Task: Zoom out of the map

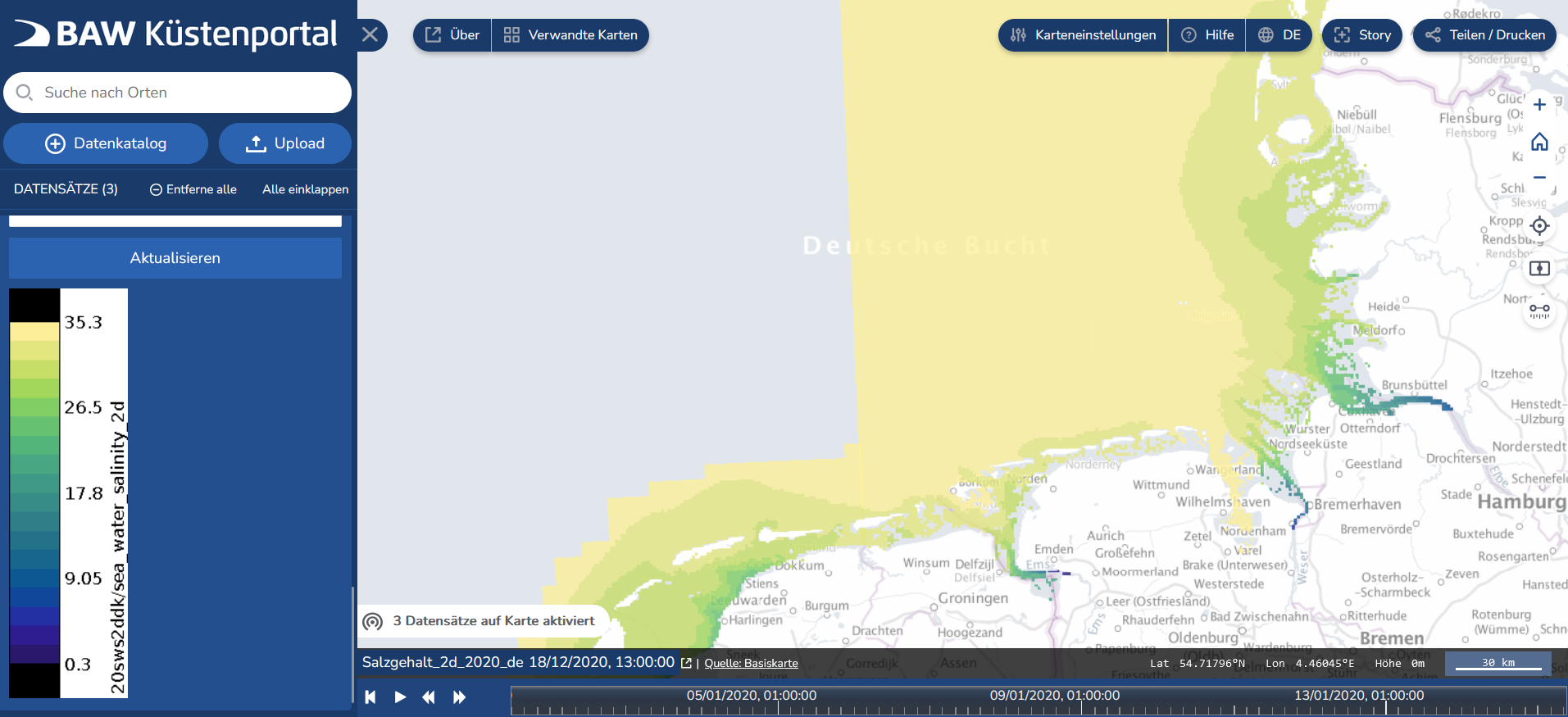Action: [x=1539, y=177]
